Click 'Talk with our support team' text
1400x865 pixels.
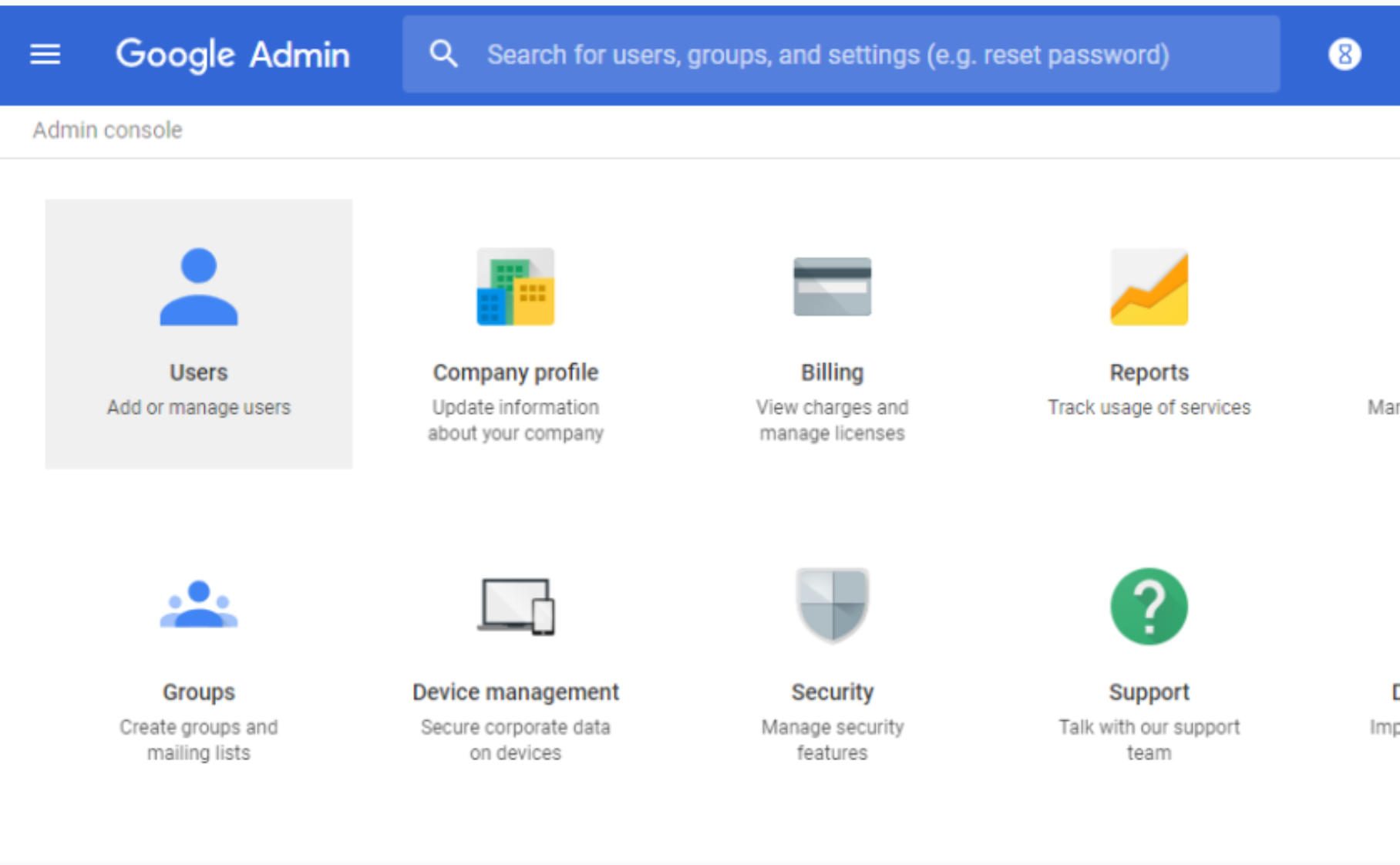1149,740
